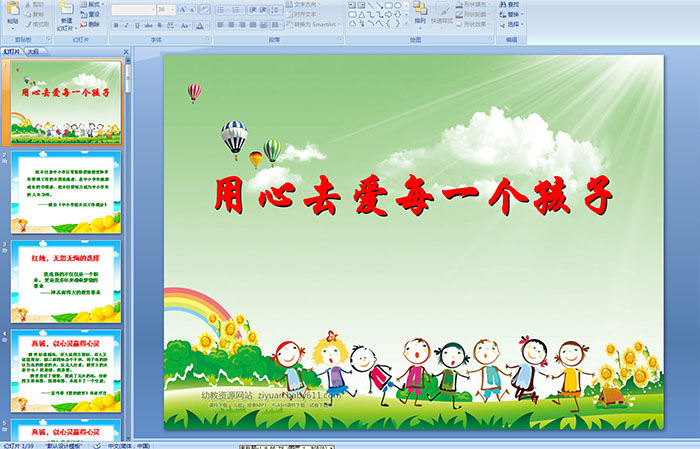Open the Font group dialog launcher

[208, 40]
